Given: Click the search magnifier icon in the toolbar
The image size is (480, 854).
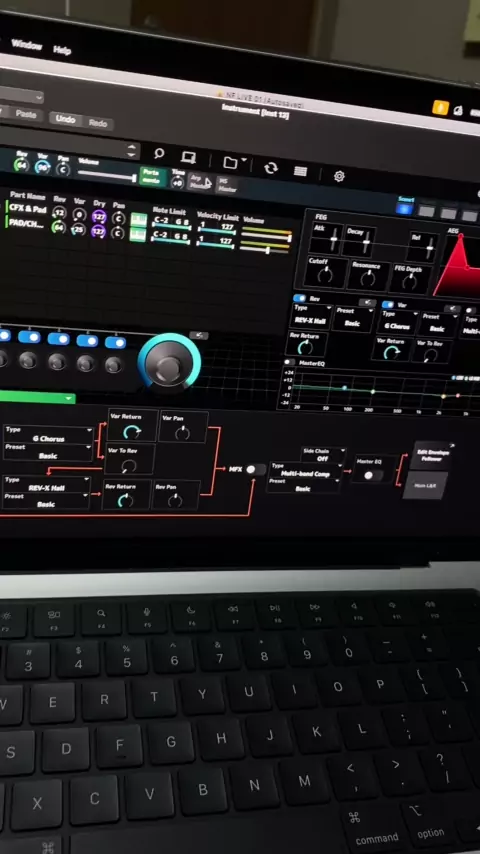Looking at the screenshot, I should point(159,154).
